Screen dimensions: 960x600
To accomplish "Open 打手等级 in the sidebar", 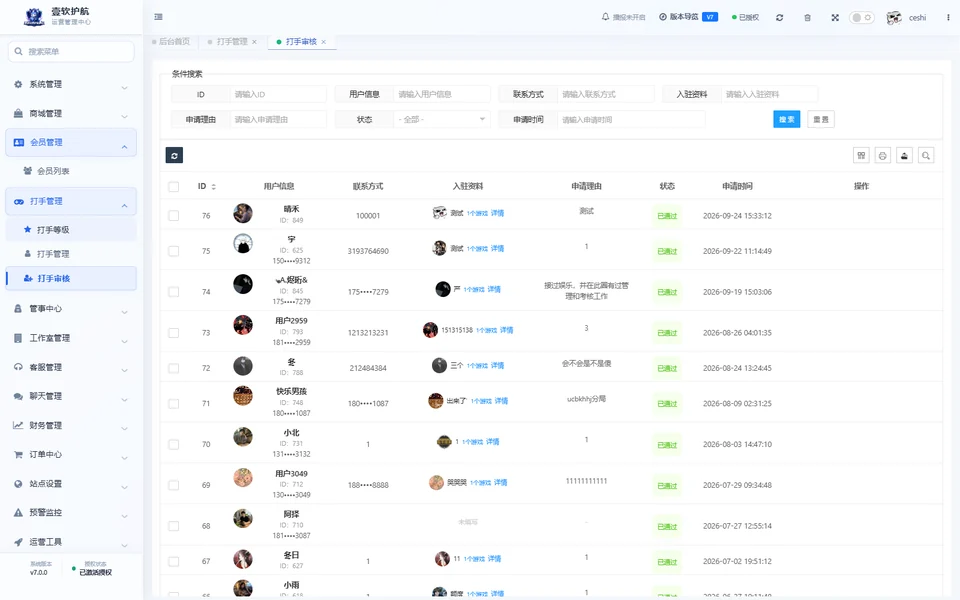I will coord(71,230).
